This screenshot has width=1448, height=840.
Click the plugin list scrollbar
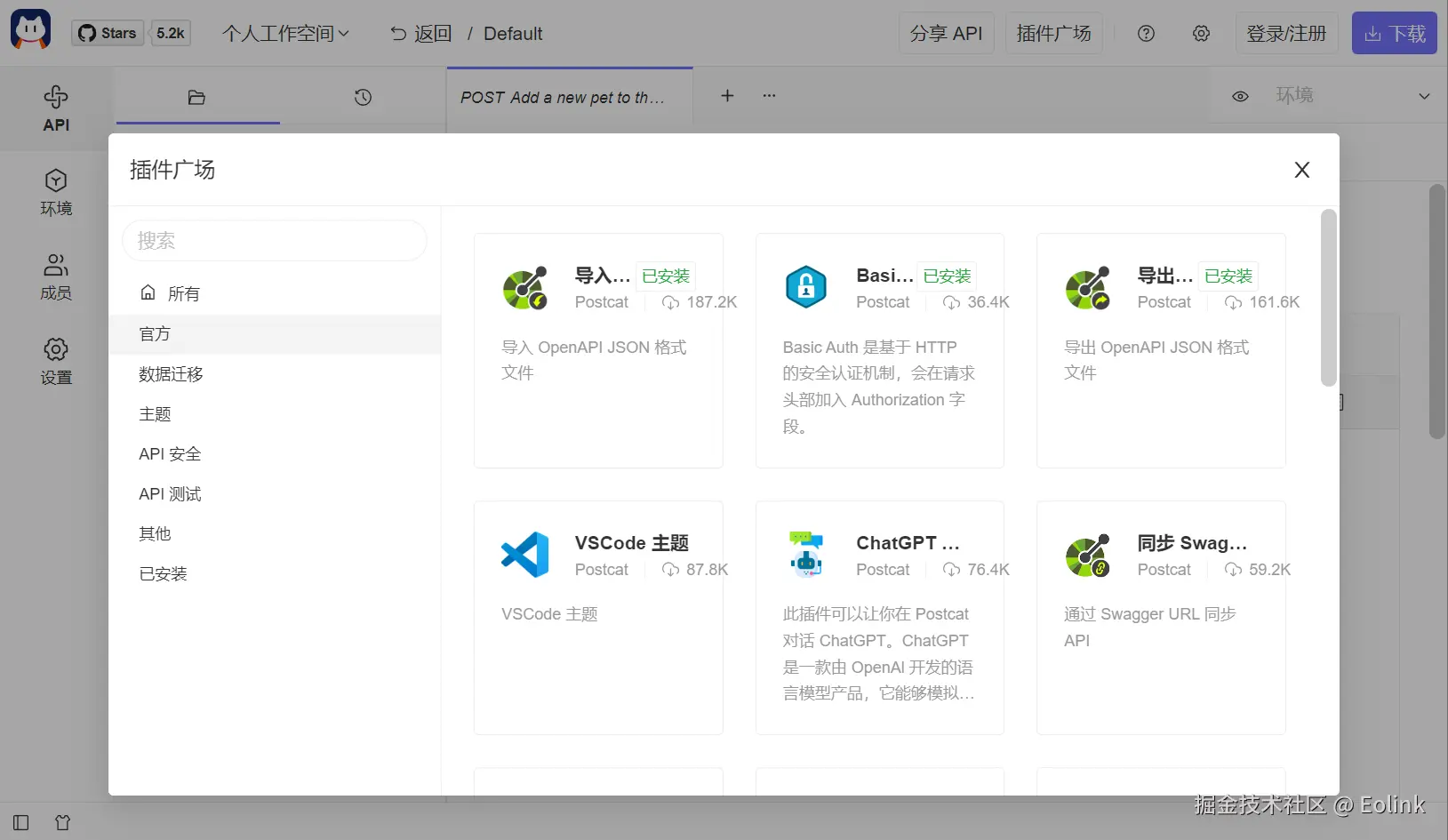tap(1329, 298)
